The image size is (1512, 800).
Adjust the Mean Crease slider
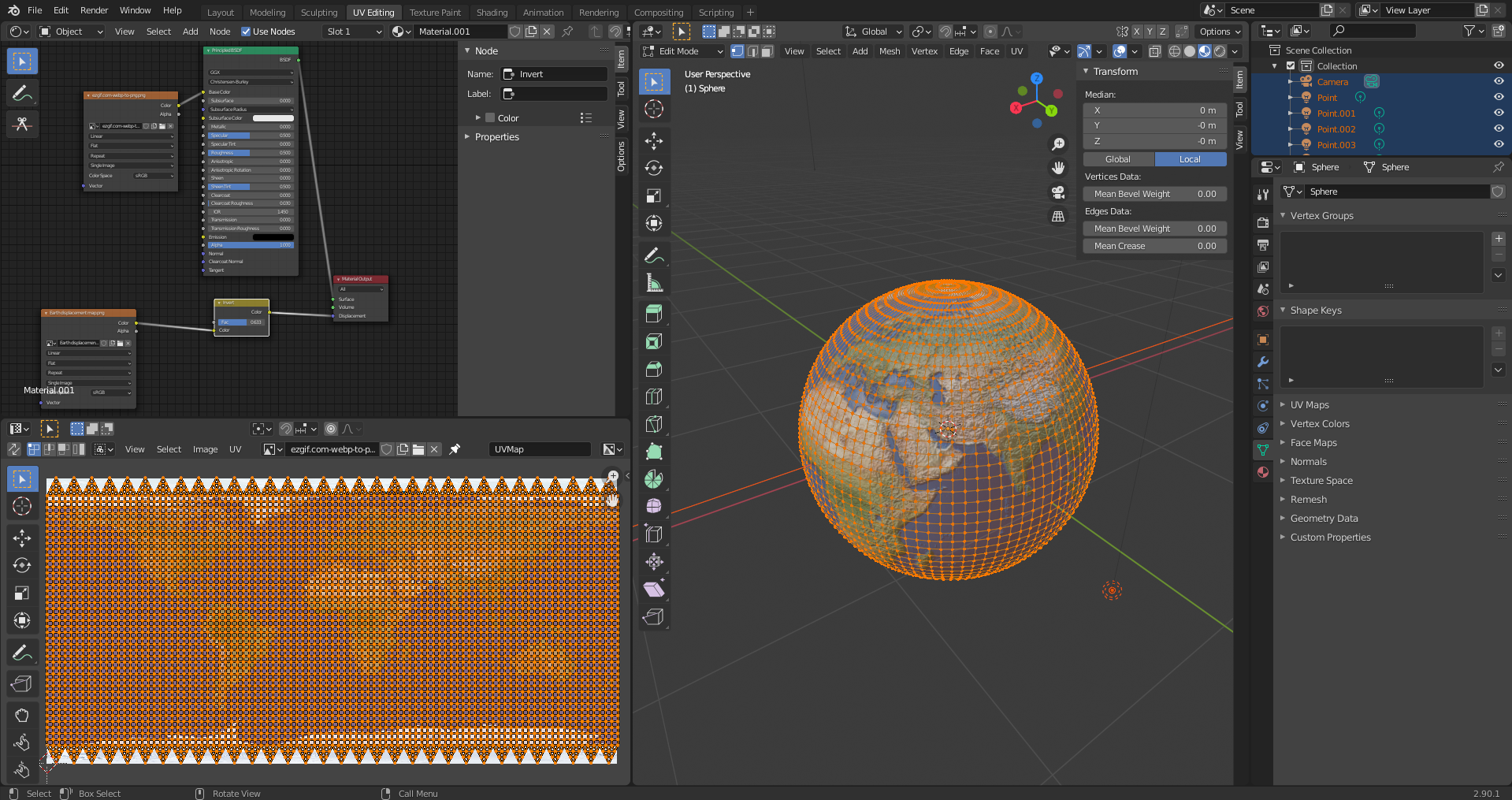[1155, 246]
